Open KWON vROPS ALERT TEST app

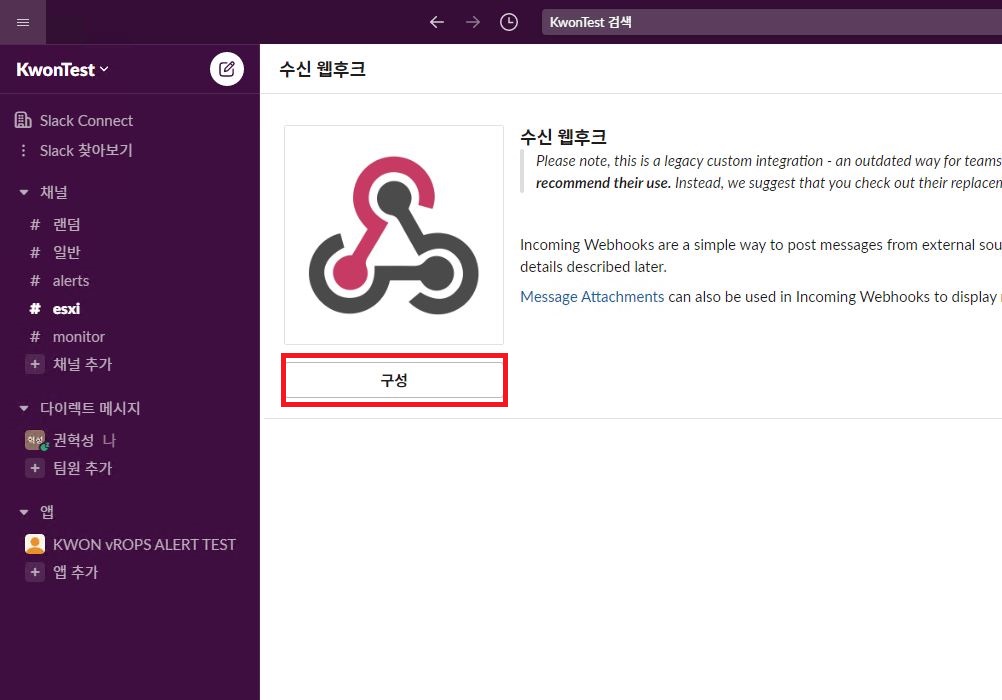click(144, 545)
